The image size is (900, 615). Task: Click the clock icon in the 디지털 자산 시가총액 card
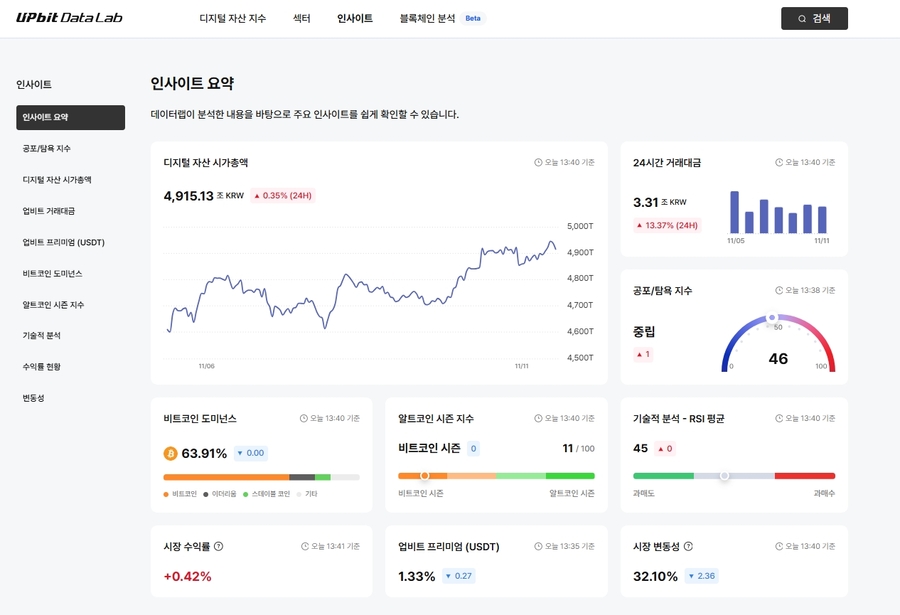tap(537, 162)
